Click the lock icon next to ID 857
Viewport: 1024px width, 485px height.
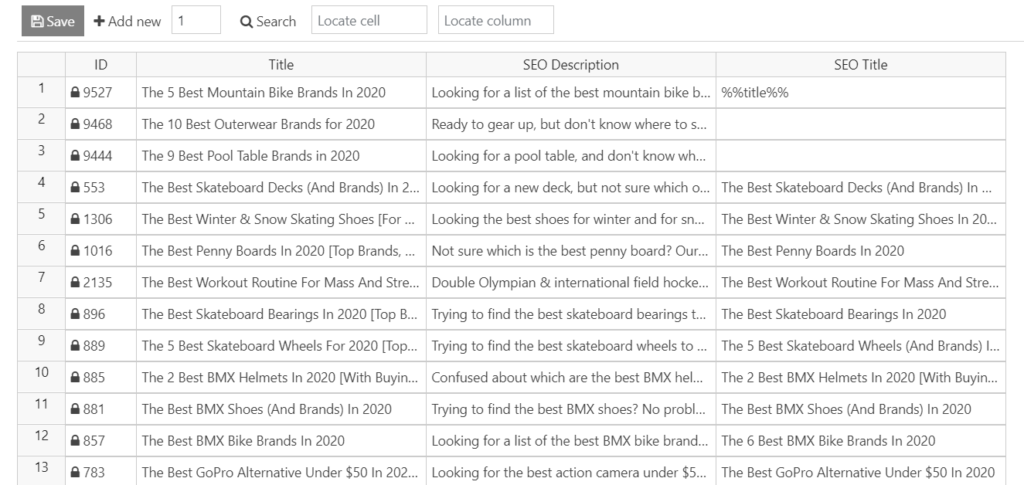click(75, 441)
